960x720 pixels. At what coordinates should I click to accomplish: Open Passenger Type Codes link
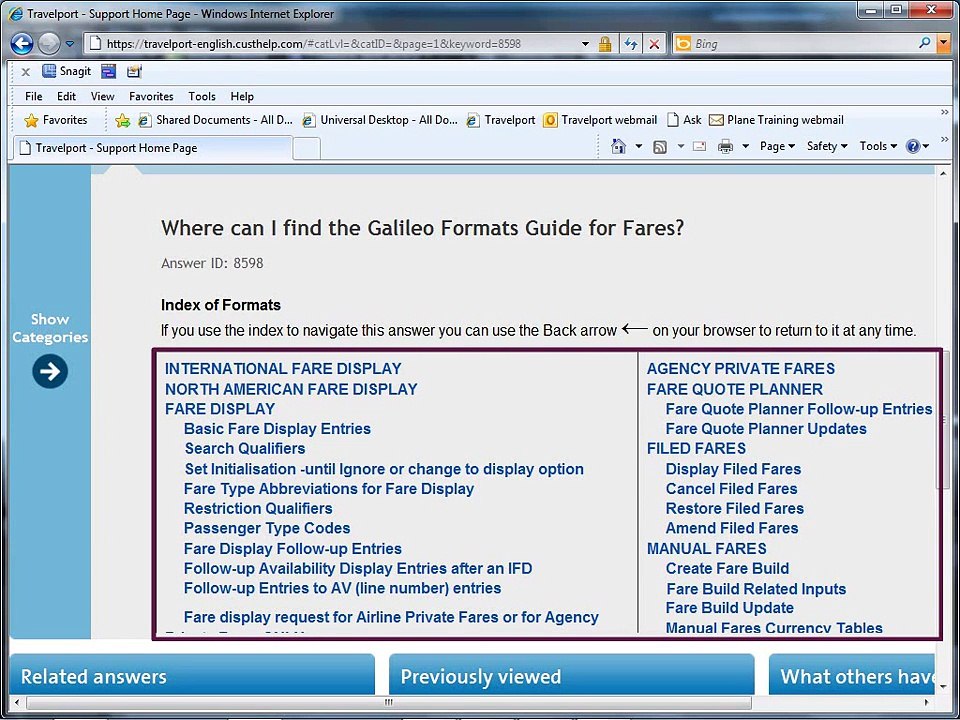pos(267,528)
